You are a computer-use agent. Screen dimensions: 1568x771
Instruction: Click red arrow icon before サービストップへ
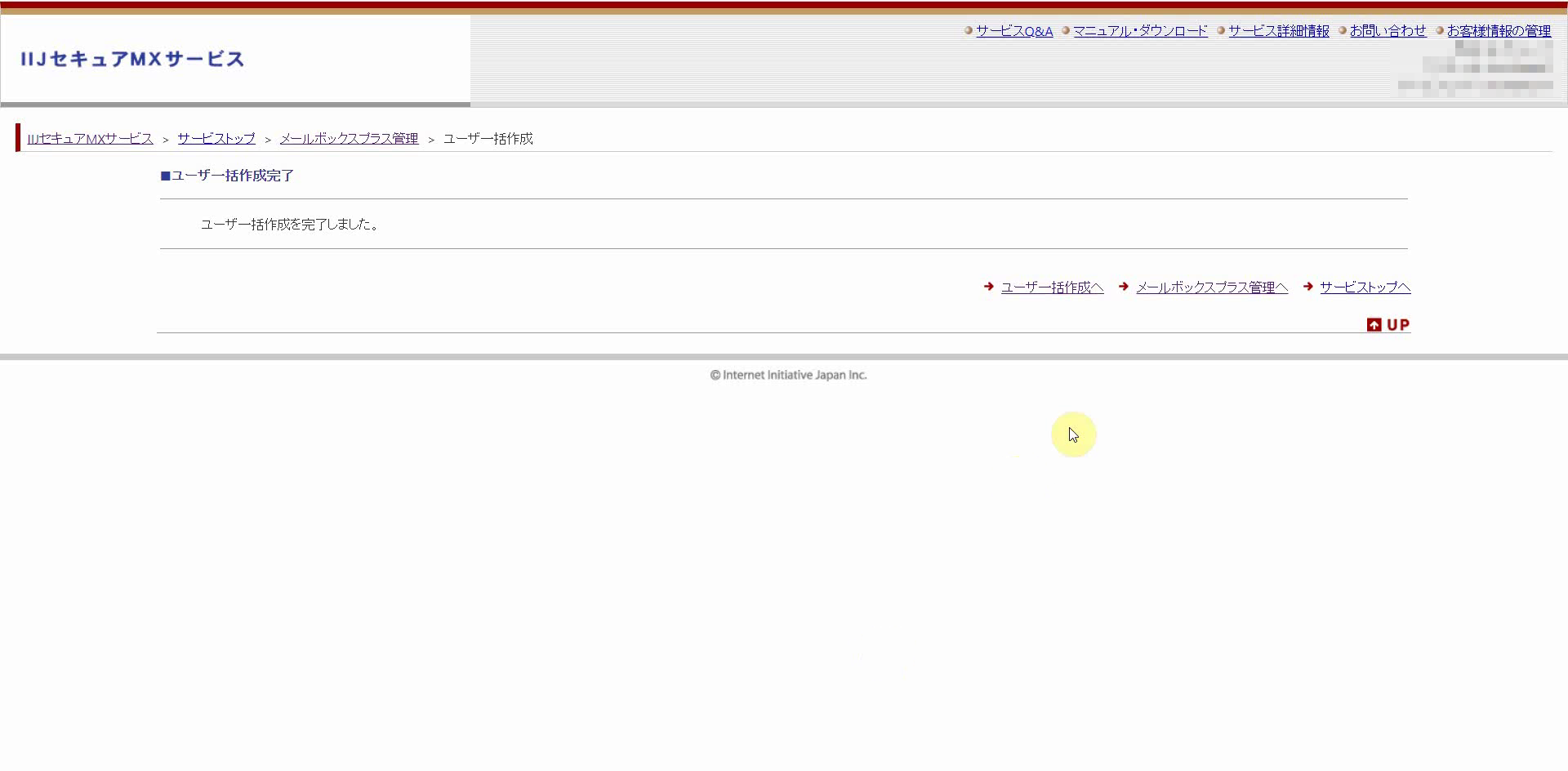[x=1308, y=287]
